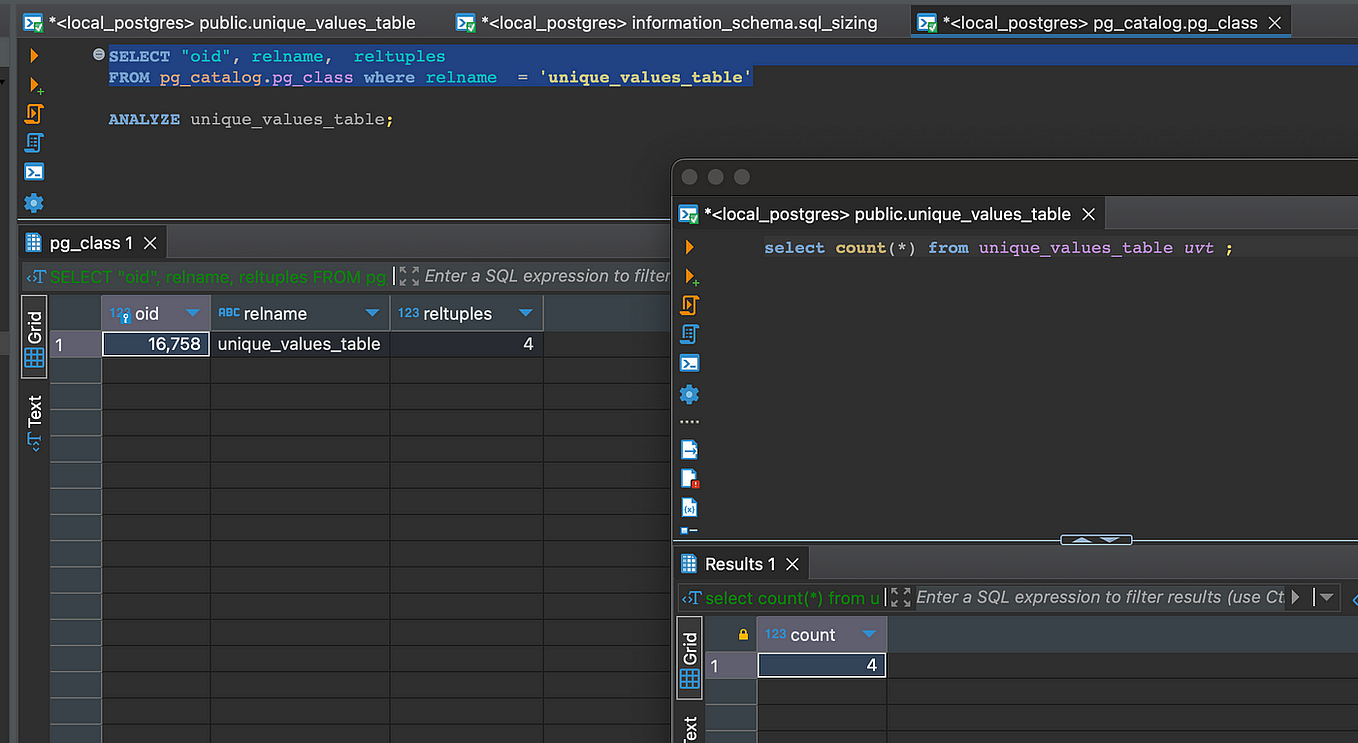Image resolution: width=1358 pixels, height=743 pixels.
Task: Toggle Grid view in Results 1 panel
Action: click(689, 658)
